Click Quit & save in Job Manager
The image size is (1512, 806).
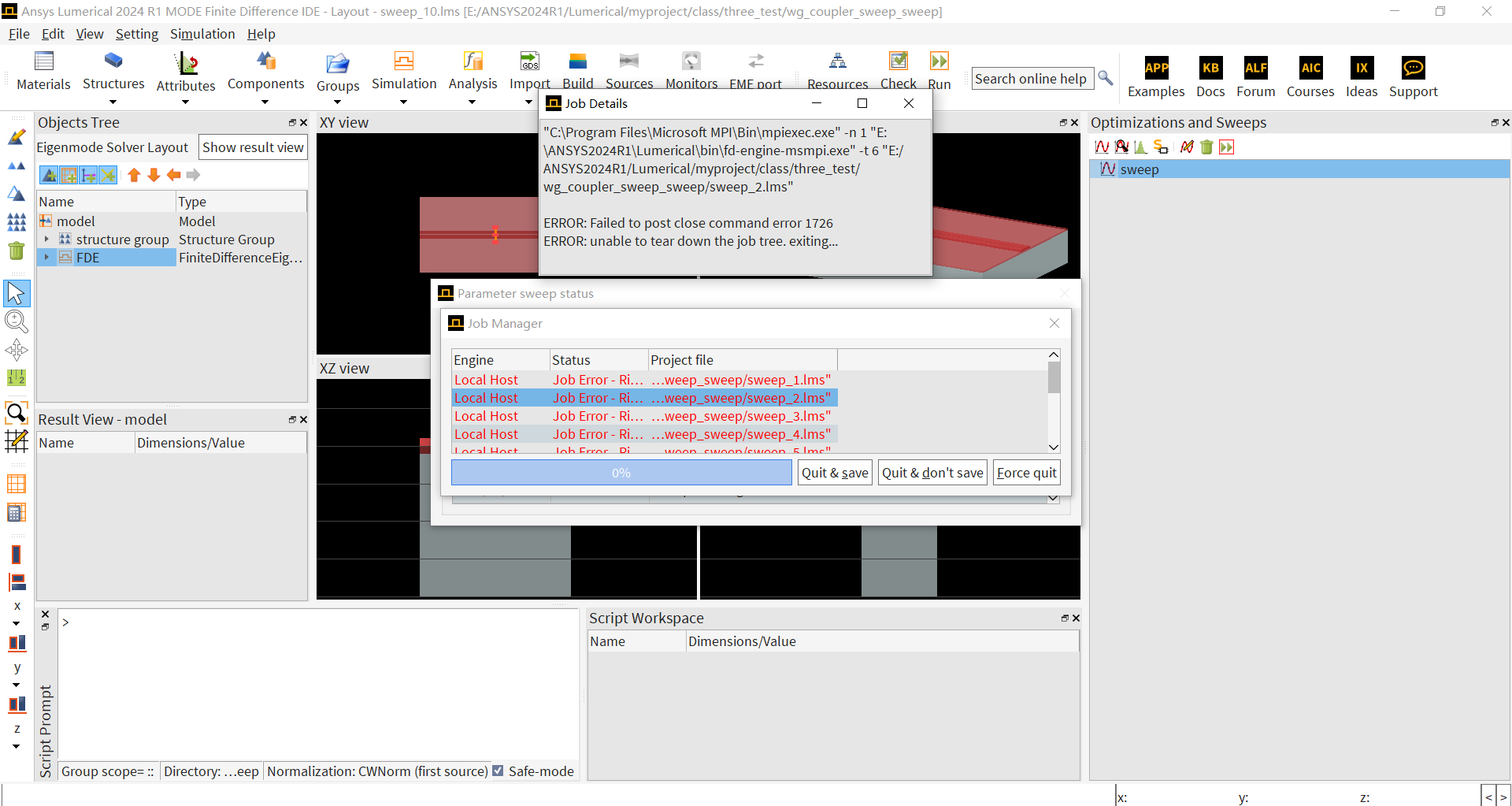point(835,473)
